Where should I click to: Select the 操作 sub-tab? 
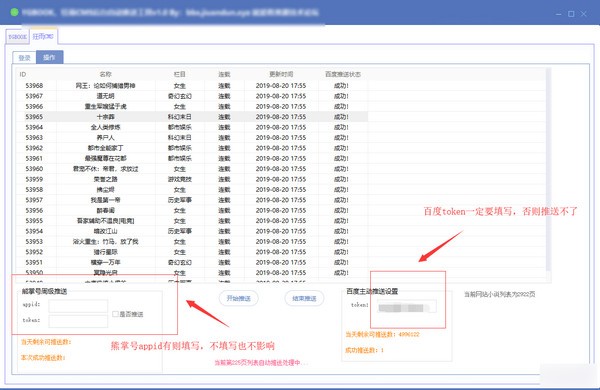[49, 57]
